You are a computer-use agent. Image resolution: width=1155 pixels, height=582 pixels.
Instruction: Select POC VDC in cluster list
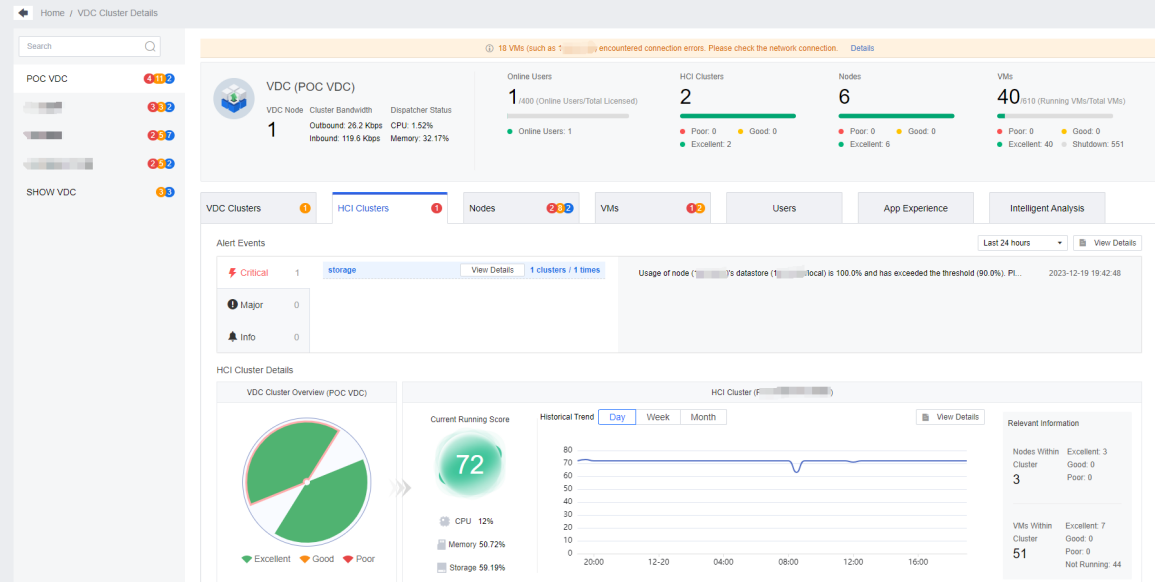point(47,78)
